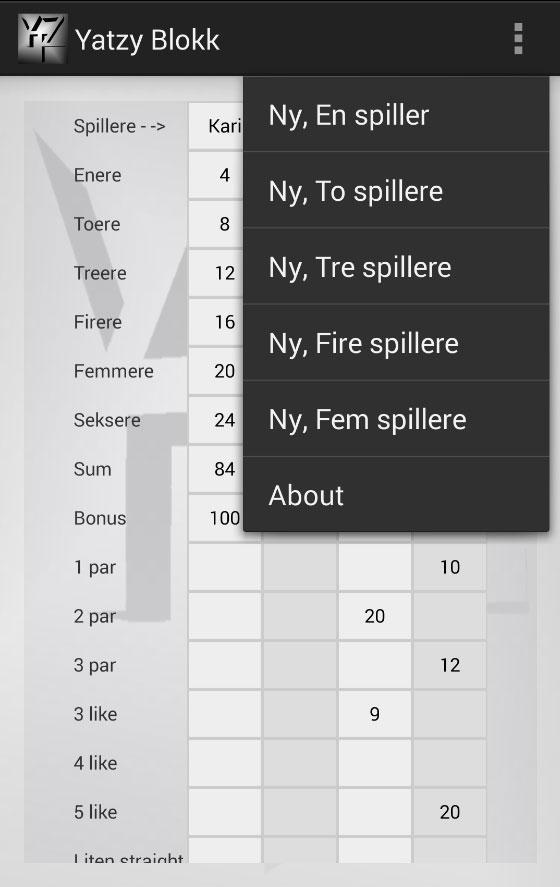Tap the Kari player name field

pos(216,126)
